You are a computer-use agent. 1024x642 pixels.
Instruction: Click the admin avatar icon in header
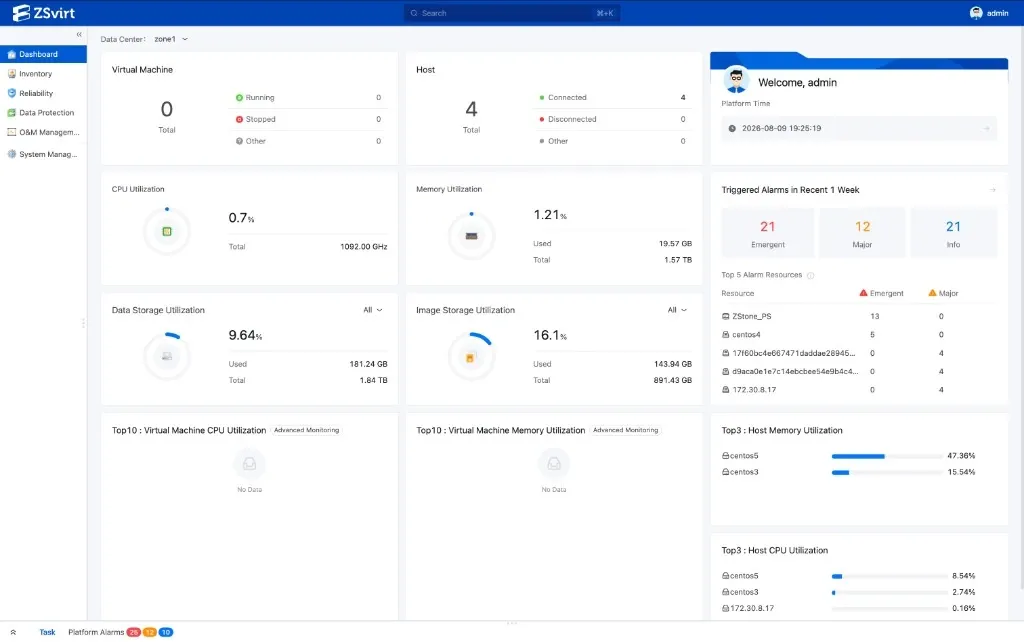[x=976, y=13]
